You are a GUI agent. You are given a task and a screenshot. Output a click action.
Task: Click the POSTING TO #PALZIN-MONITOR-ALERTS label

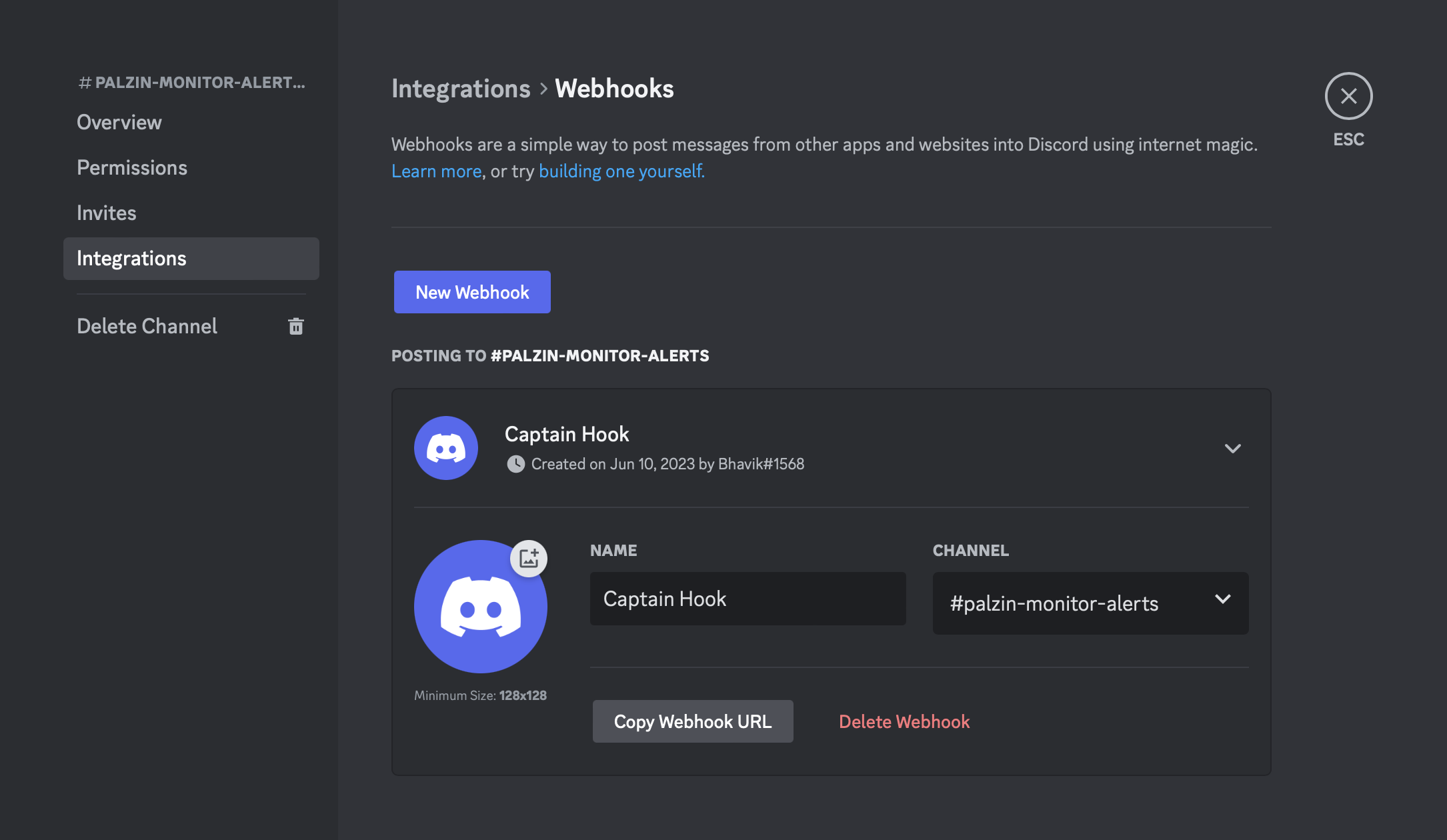tap(550, 355)
